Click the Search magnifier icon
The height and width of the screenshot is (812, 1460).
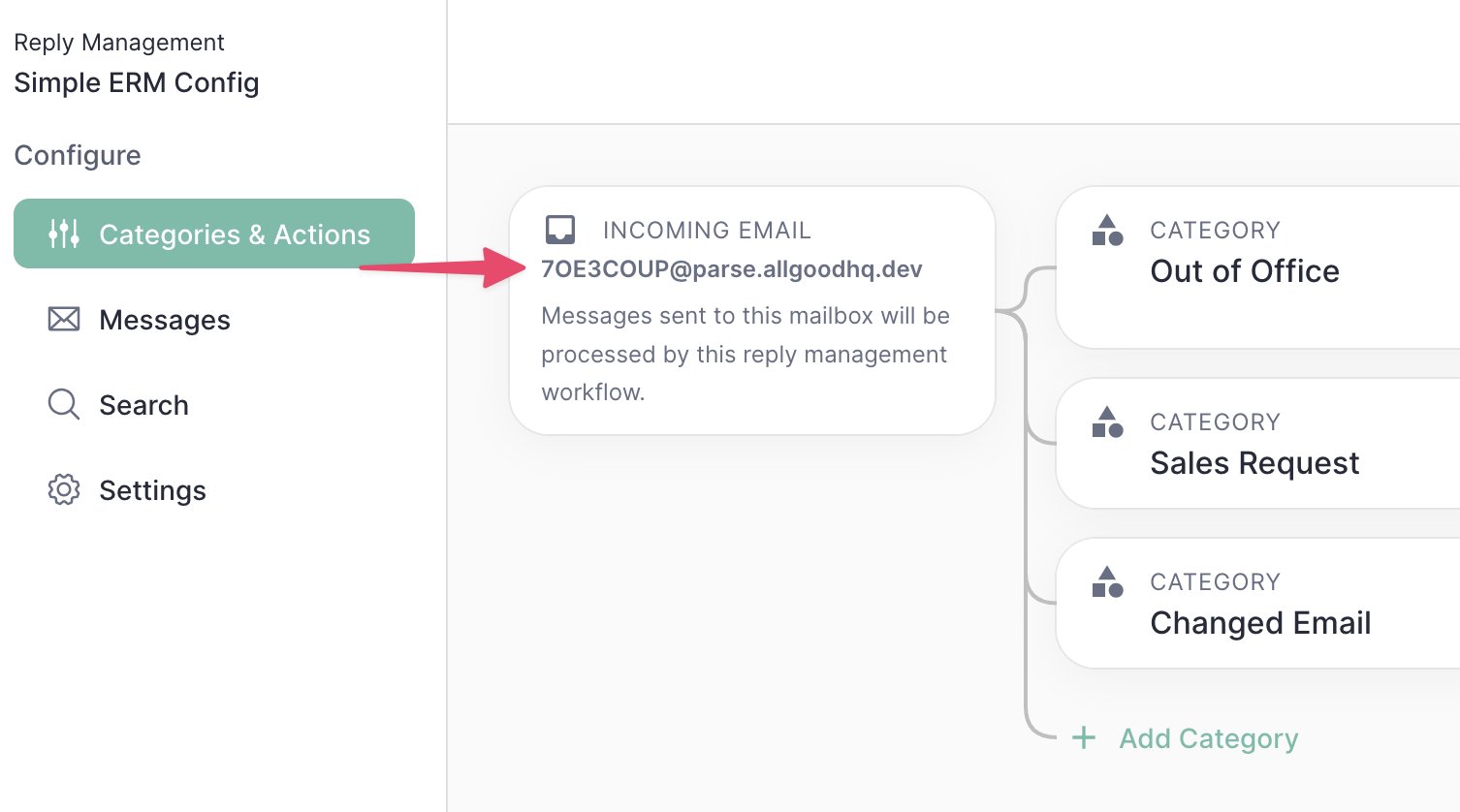(x=64, y=404)
